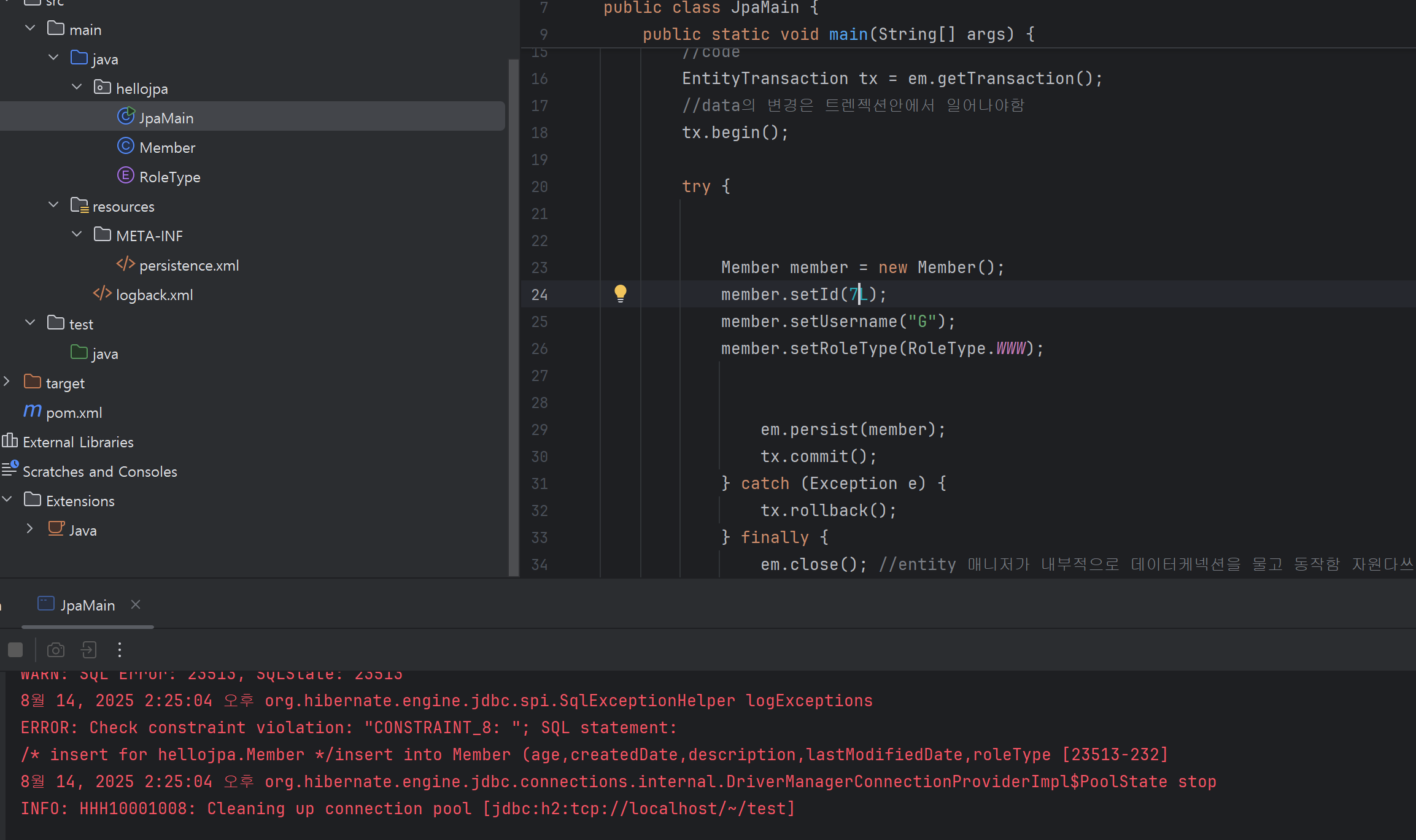Click the pom.xml Maven icon

33,410
